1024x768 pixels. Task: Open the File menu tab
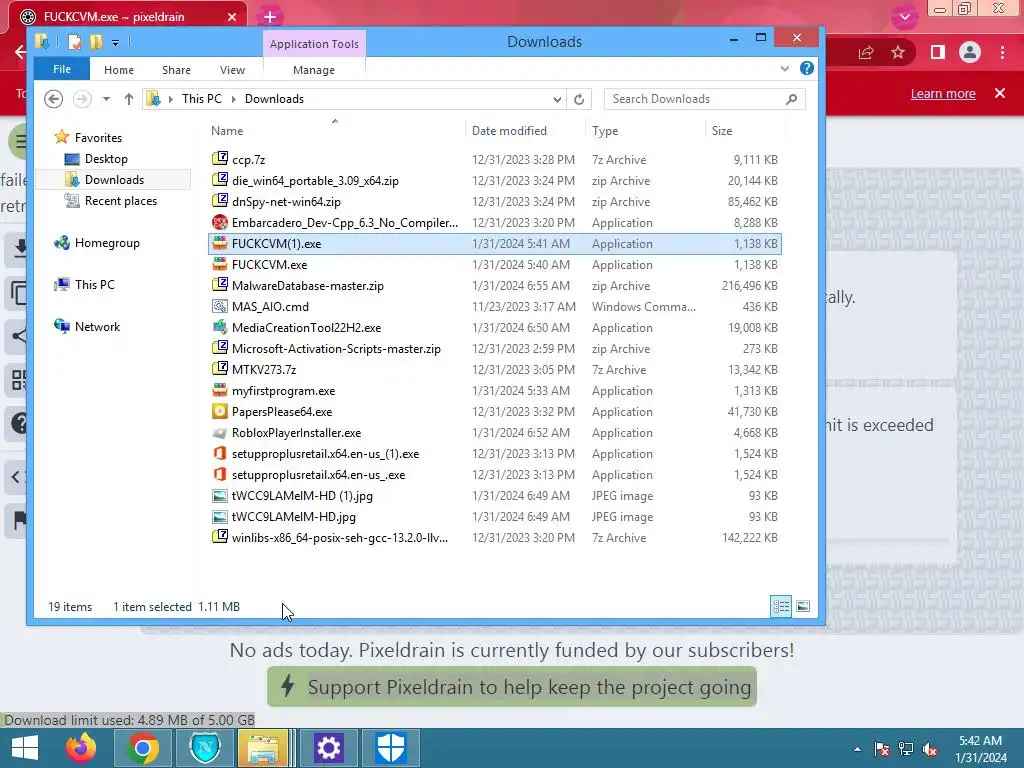pos(62,69)
